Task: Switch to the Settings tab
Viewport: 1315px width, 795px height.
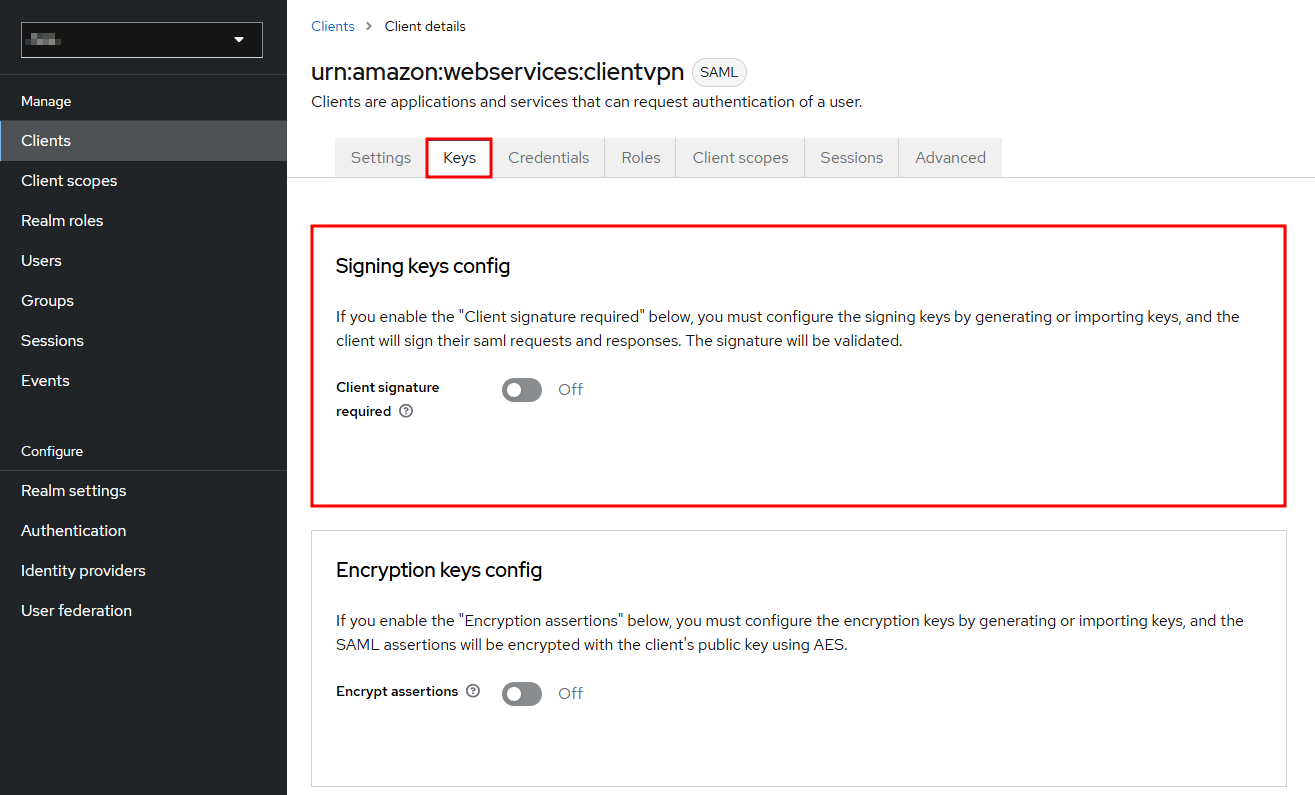Action: (x=381, y=158)
